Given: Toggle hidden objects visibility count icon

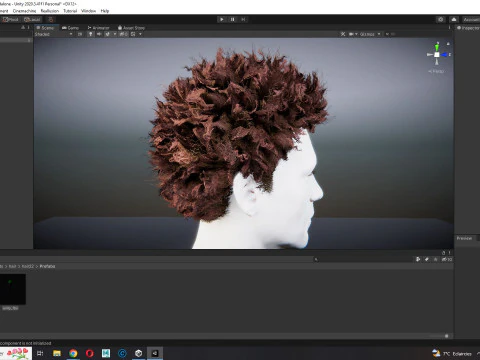Looking at the screenshot, I should click(123, 34).
